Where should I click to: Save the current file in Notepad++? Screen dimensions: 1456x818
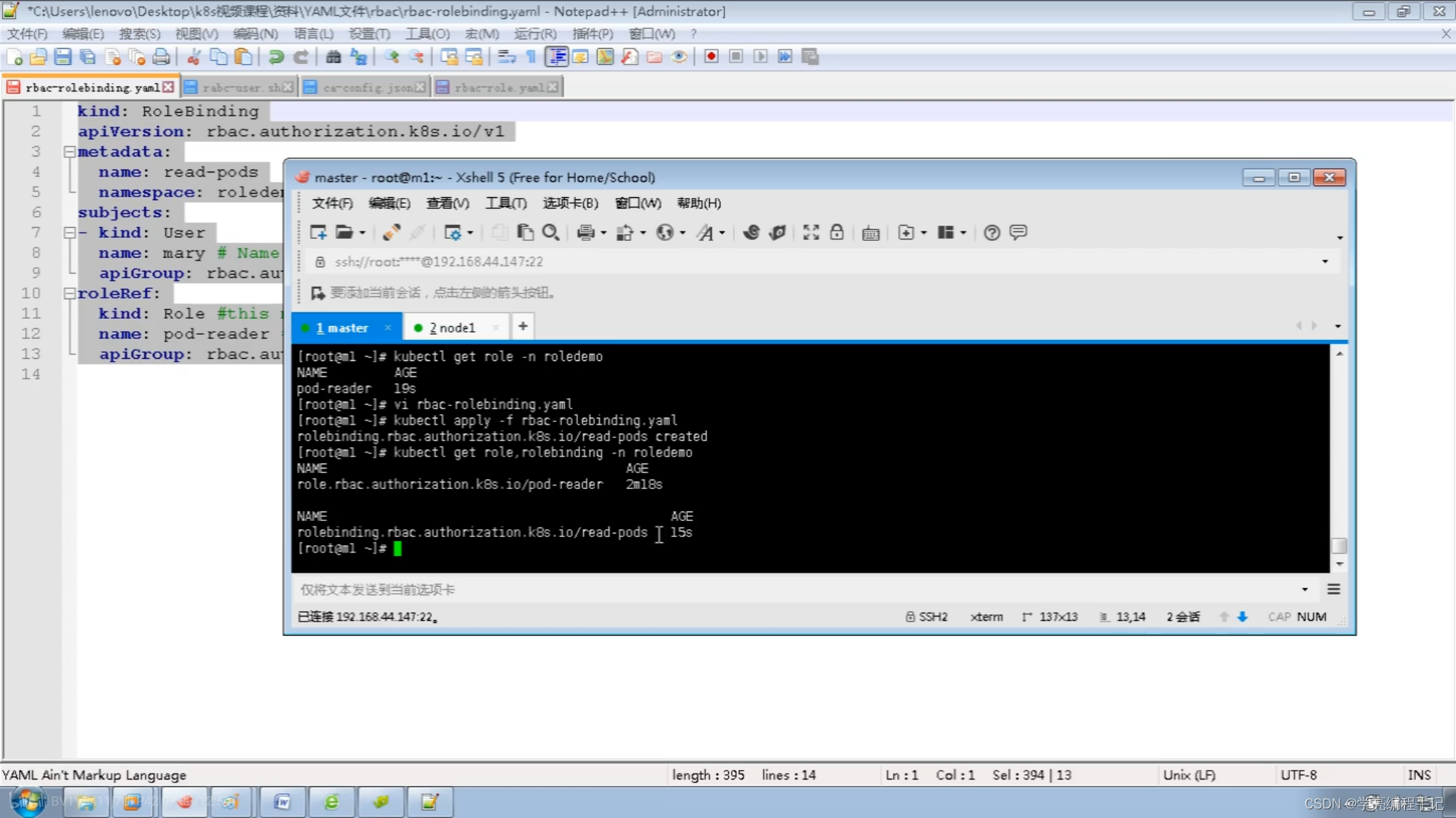tap(63, 57)
